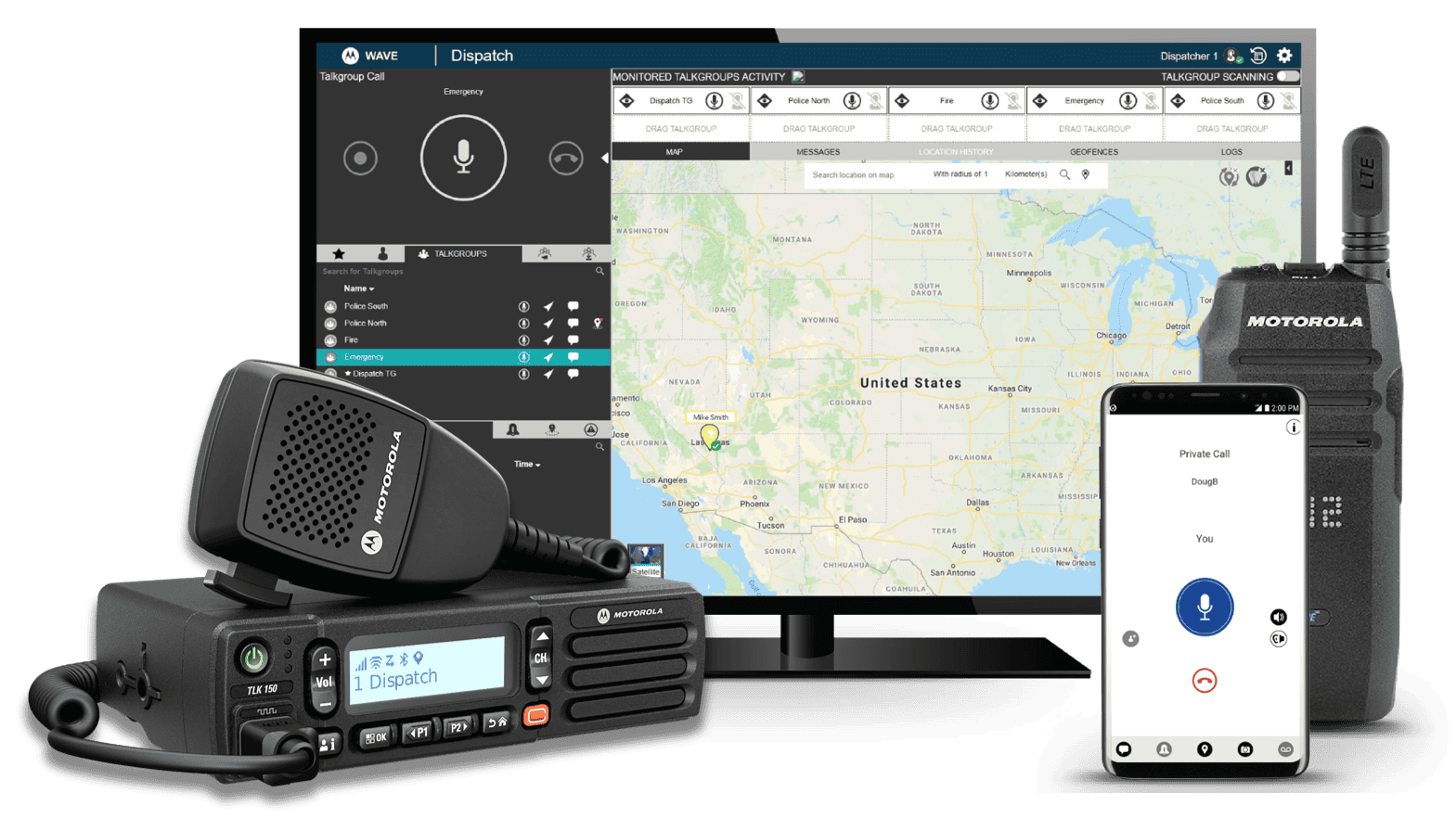Click the microphone icon in the Police North row
Viewport: 1456px width, 818px height.
tap(523, 323)
